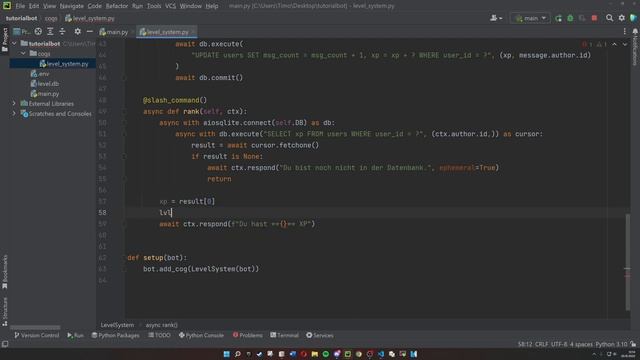Image resolution: width=640 pixels, height=360 pixels.
Task: Toggle the TODO tool window
Action: pos(159,335)
